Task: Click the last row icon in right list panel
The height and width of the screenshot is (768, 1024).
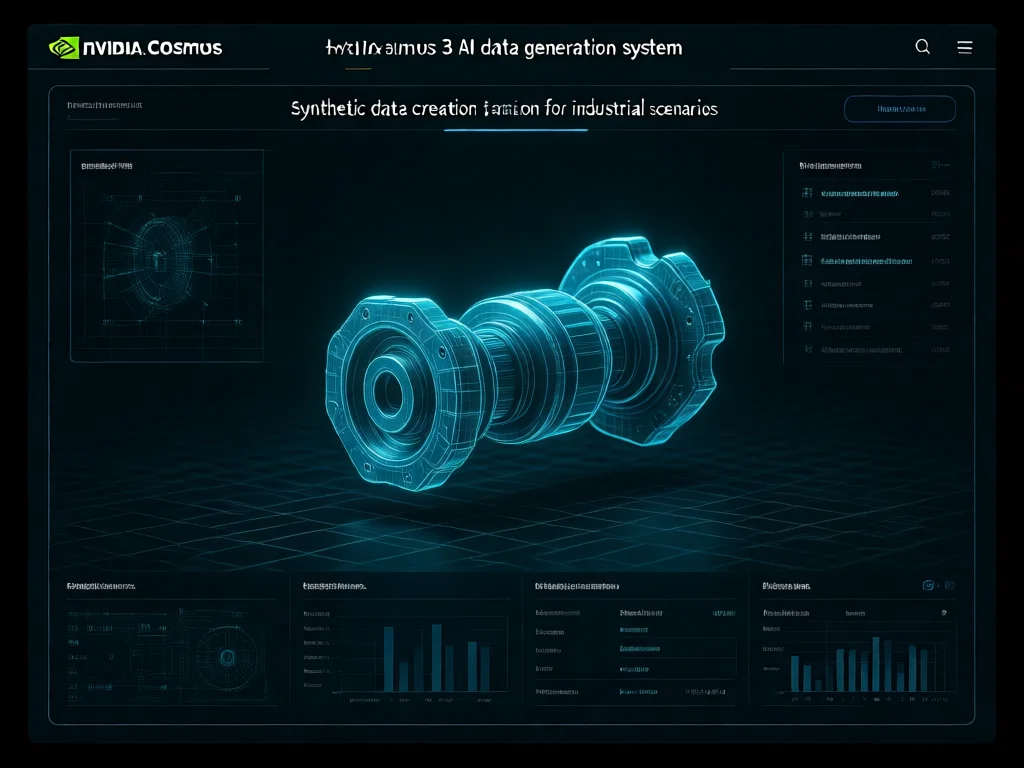Action: [807, 350]
